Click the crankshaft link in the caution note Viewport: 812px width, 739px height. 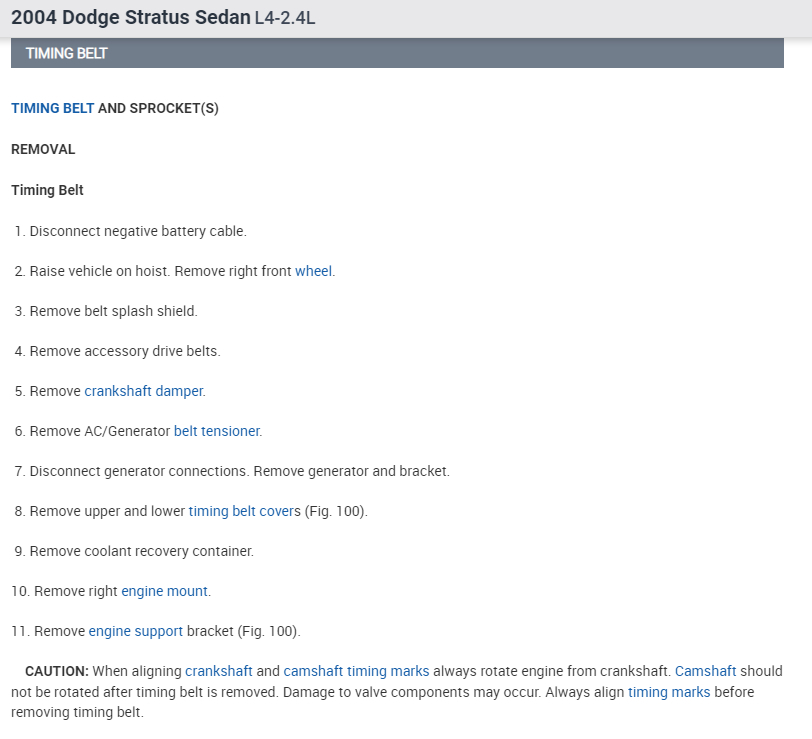pyautogui.click(x=218, y=671)
